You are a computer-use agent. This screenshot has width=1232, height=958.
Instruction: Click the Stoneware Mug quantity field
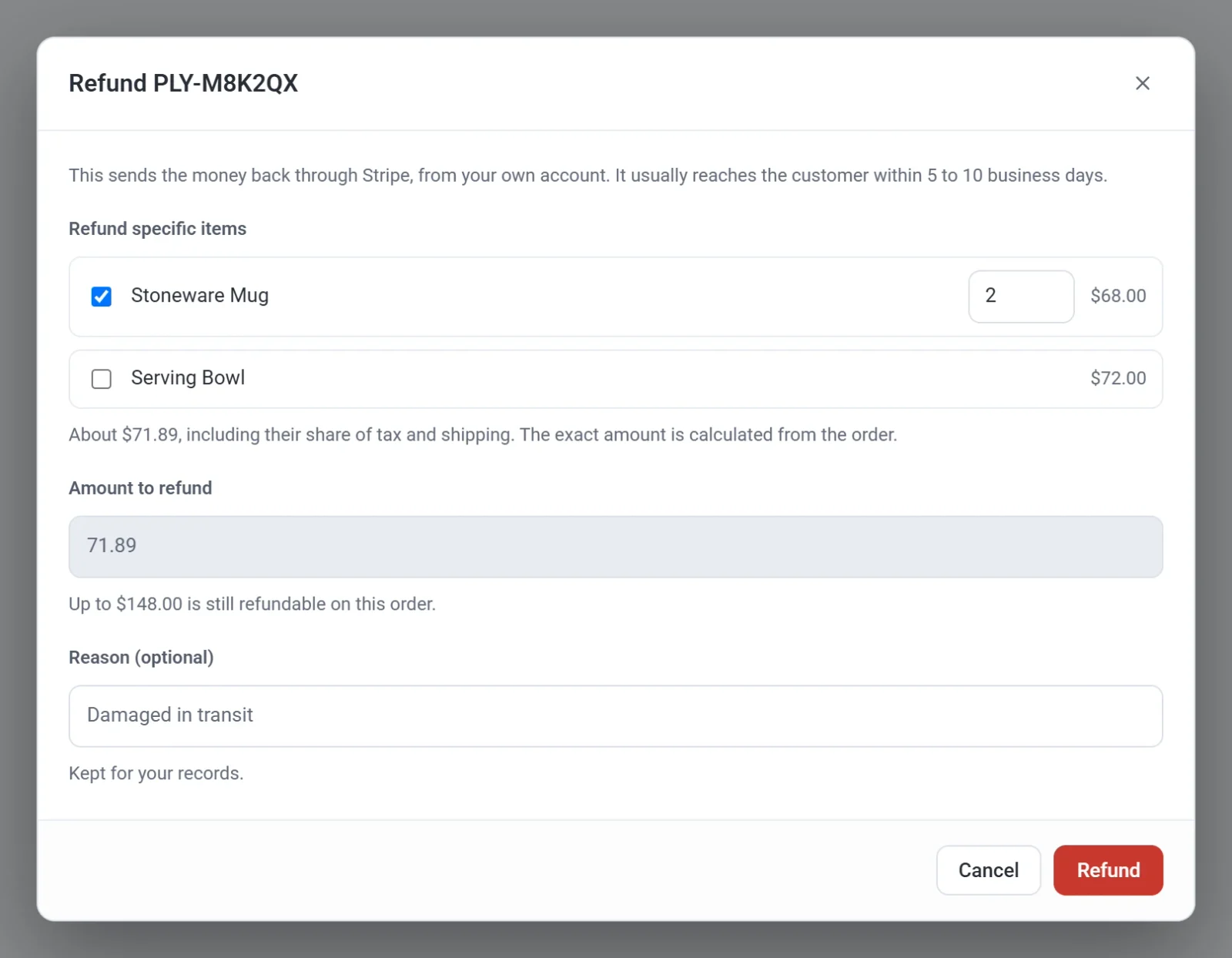click(x=1021, y=296)
